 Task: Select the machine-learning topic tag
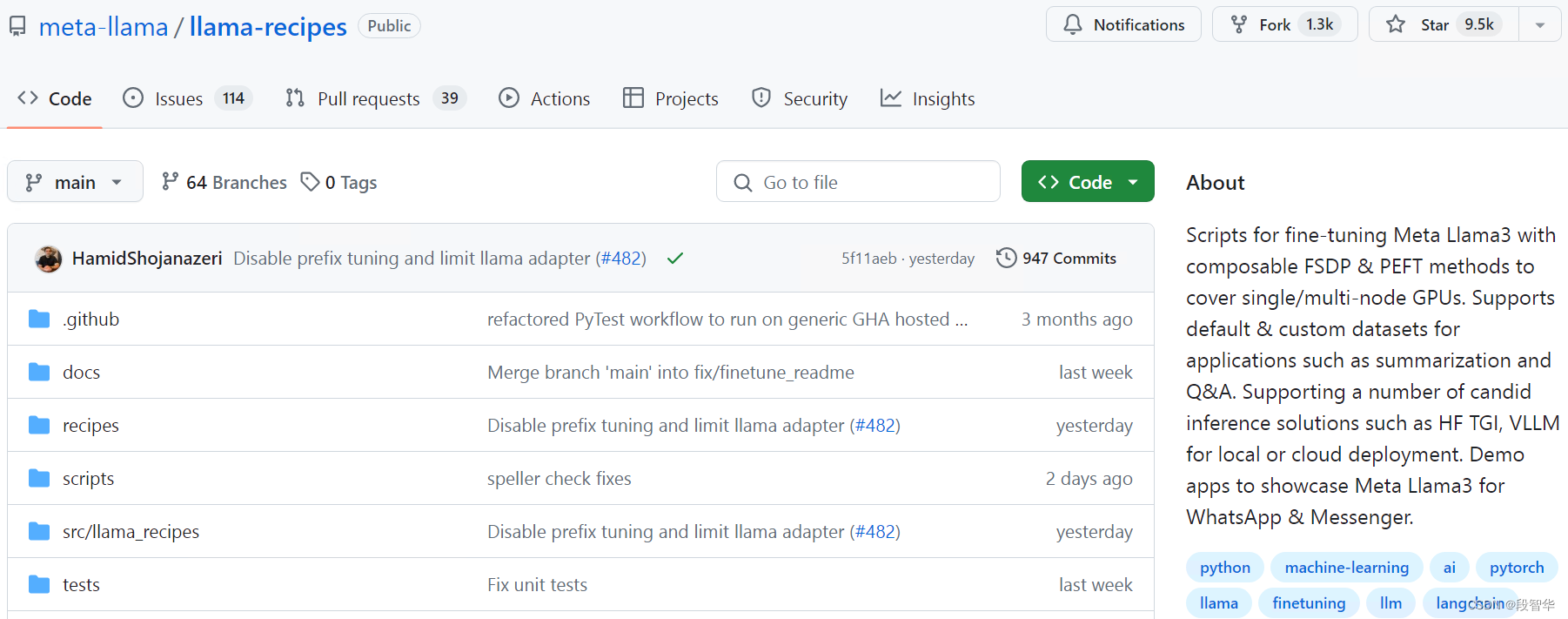1347,568
